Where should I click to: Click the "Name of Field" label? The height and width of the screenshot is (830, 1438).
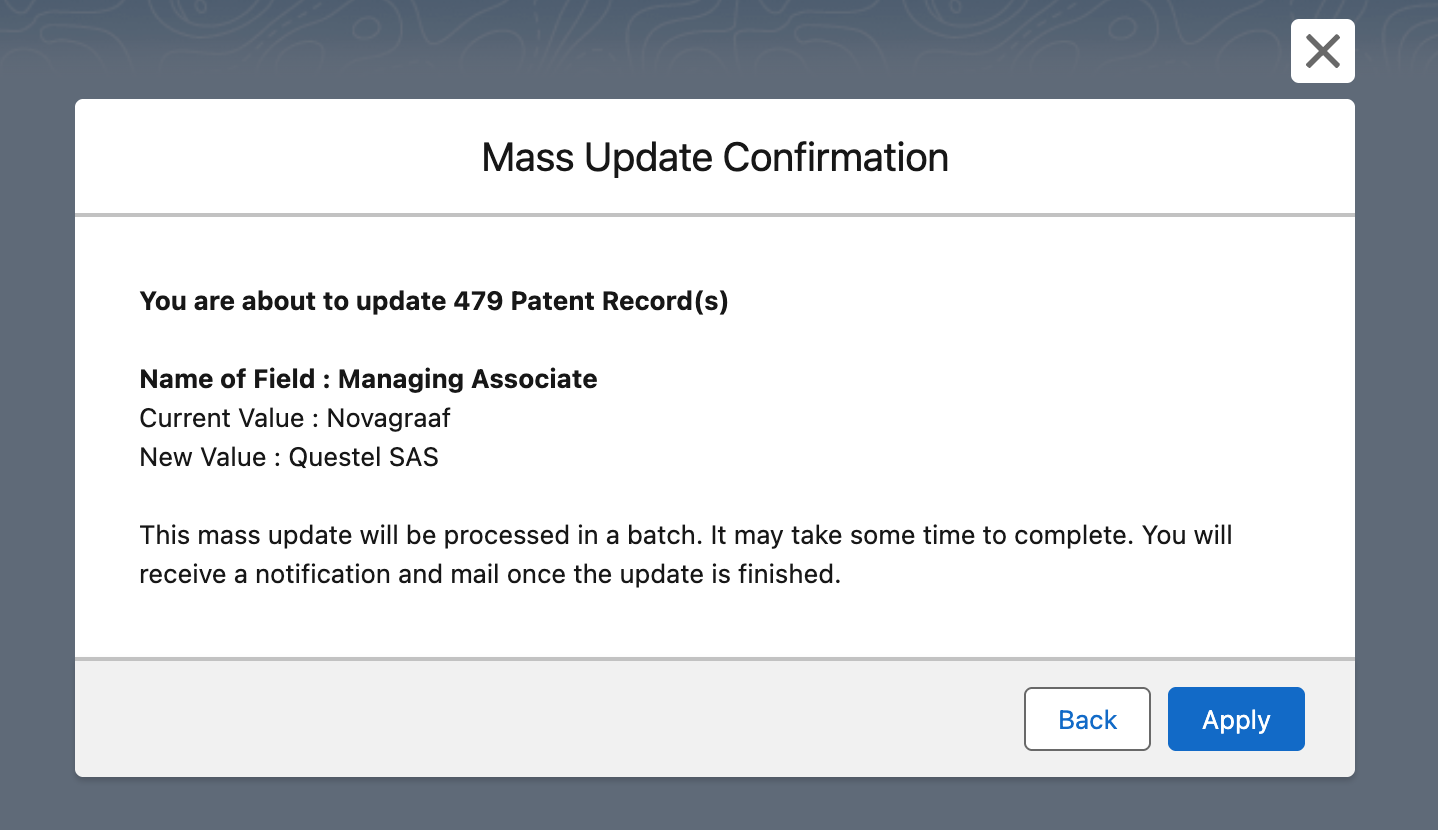coord(225,379)
